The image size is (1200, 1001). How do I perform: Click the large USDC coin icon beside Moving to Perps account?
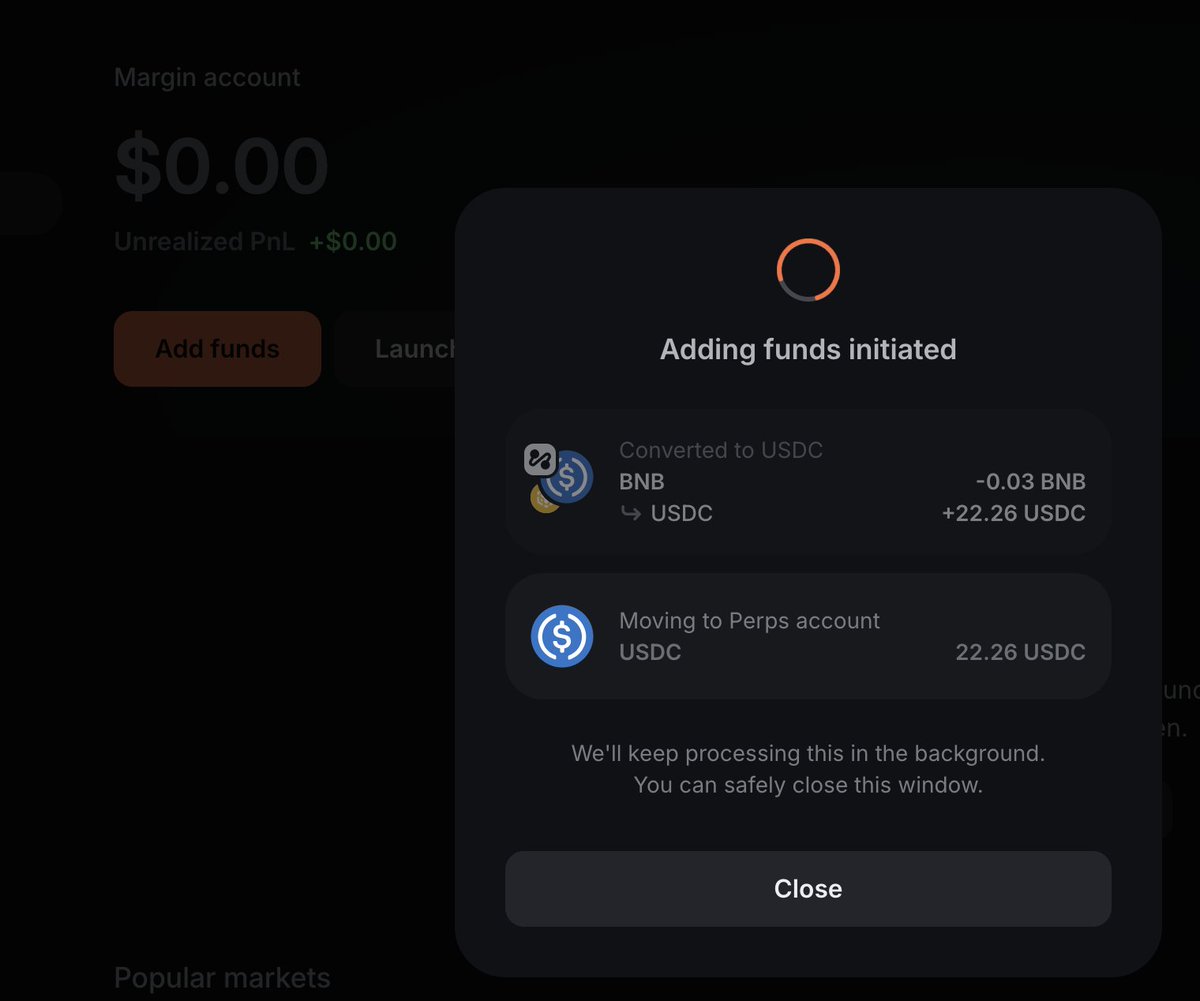click(x=562, y=636)
